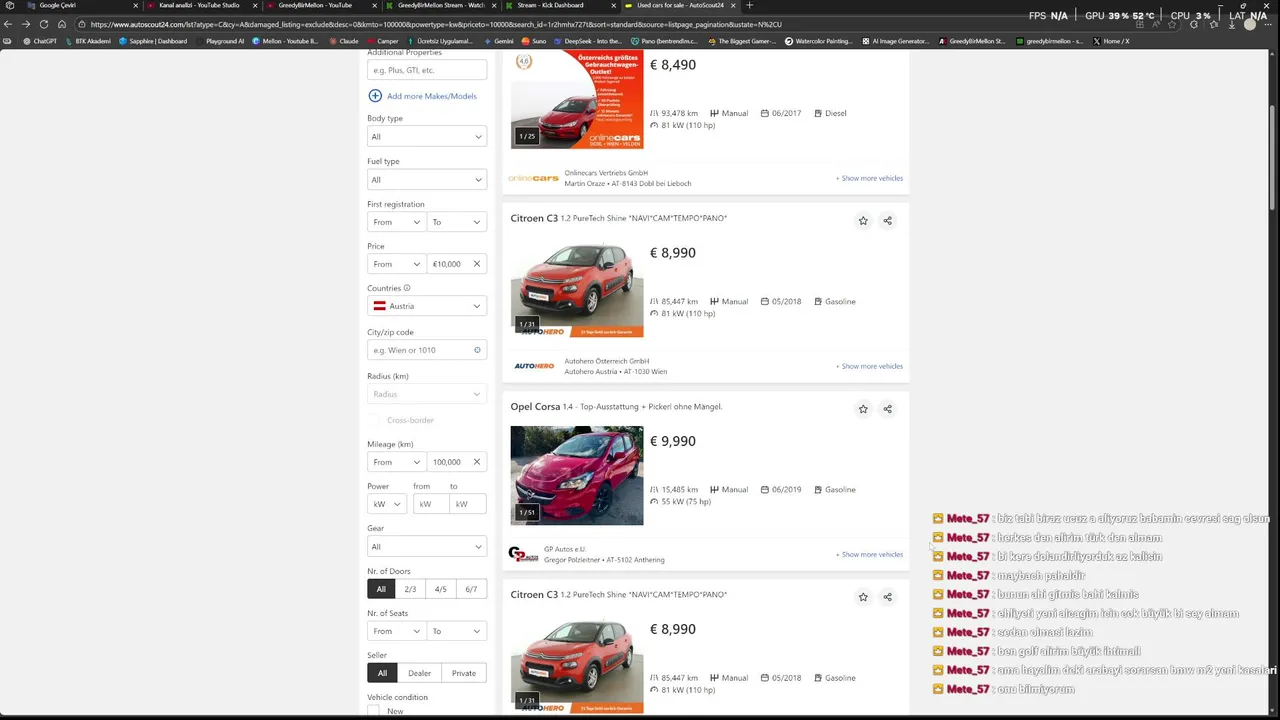Image resolution: width=1280 pixels, height=720 pixels.
Task: Select 6/7 doors option
Action: pyautogui.click(x=471, y=589)
